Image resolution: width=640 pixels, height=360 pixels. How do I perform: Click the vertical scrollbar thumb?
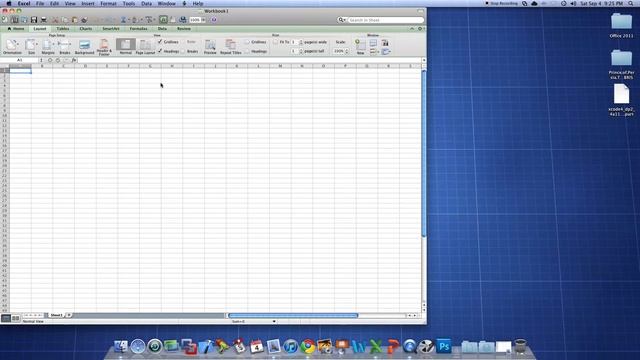coord(424,153)
